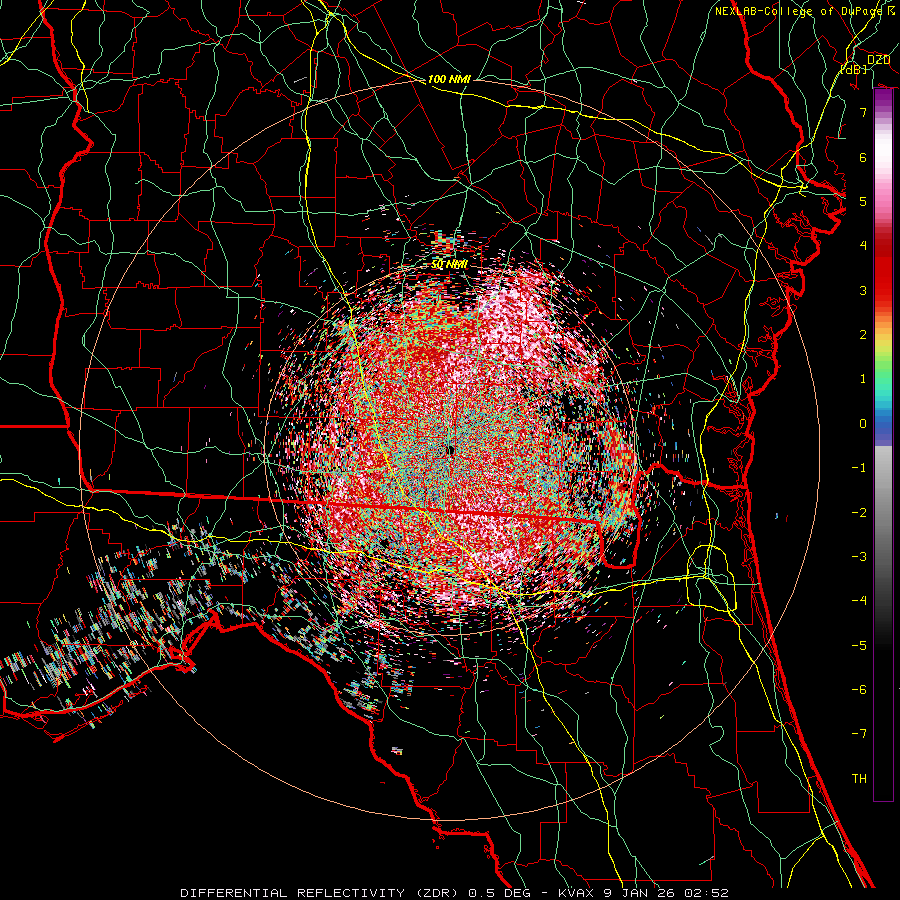Image resolution: width=900 pixels, height=900 pixels.
Task: Click the 7 value on color scale
Action: coord(863,112)
